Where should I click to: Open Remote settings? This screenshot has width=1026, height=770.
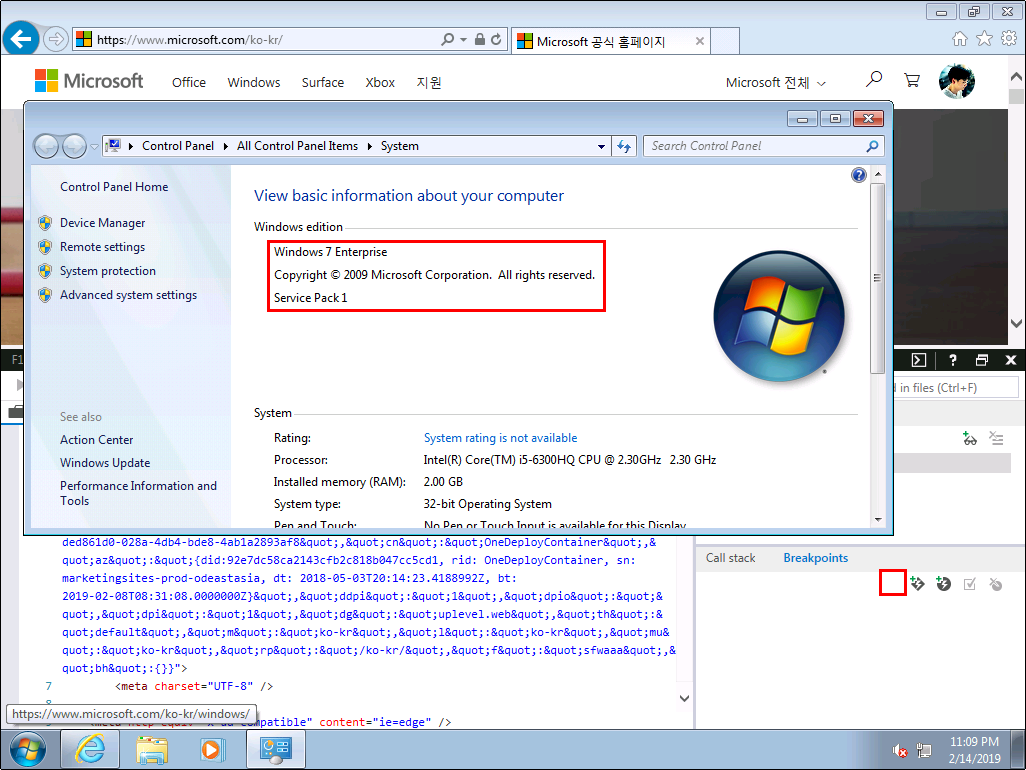point(102,247)
